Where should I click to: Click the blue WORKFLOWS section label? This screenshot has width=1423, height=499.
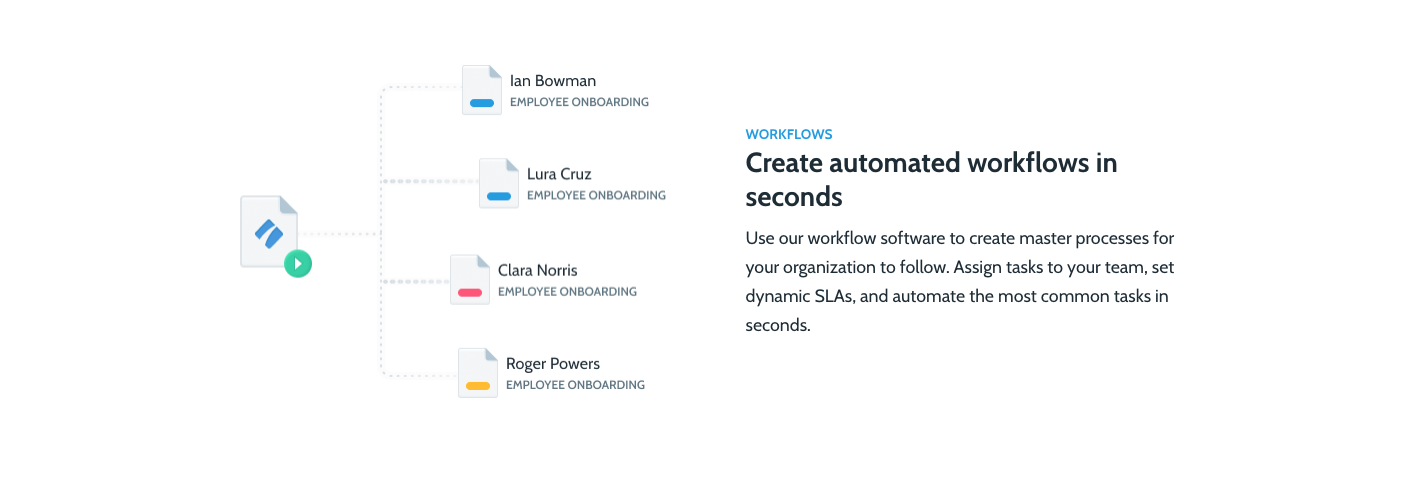click(789, 134)
